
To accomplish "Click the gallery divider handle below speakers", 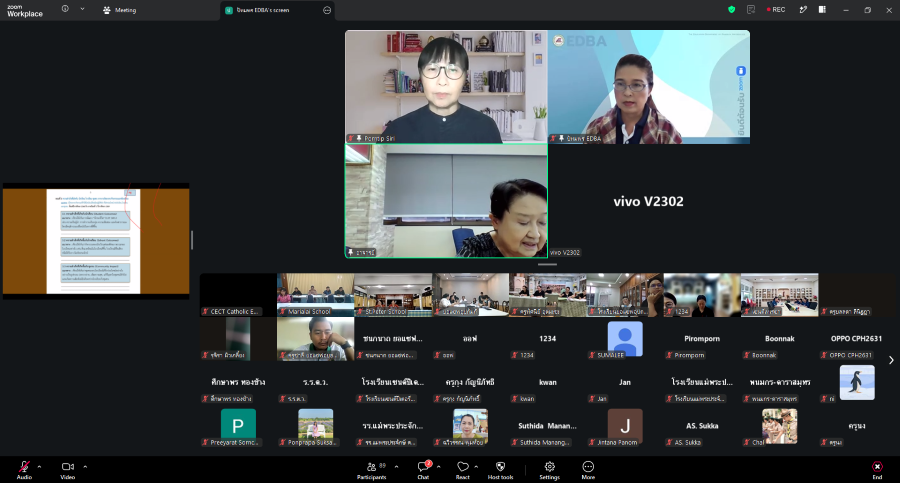I will (547, 264).
